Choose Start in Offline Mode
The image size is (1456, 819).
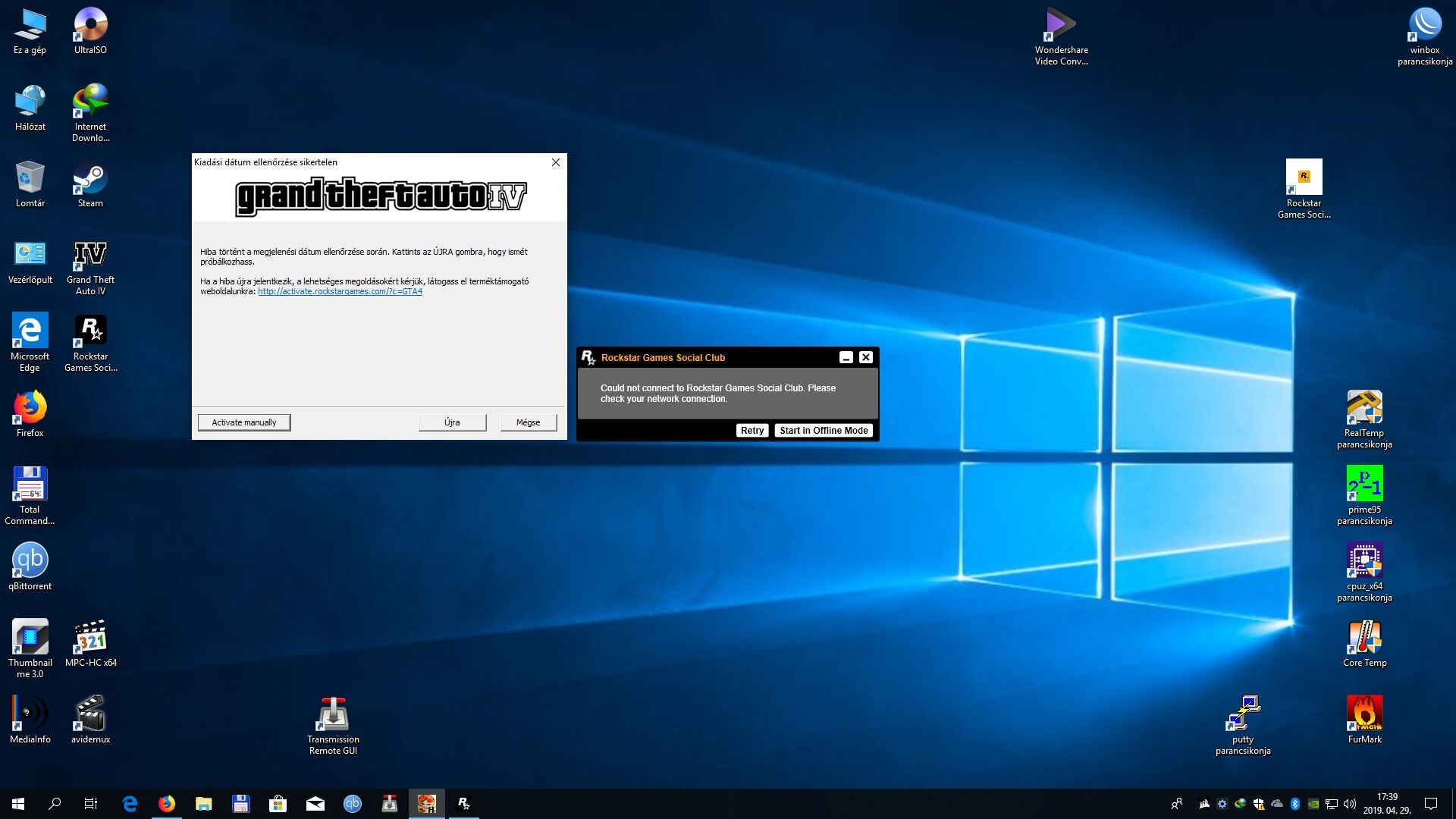(x=824, y=431)
